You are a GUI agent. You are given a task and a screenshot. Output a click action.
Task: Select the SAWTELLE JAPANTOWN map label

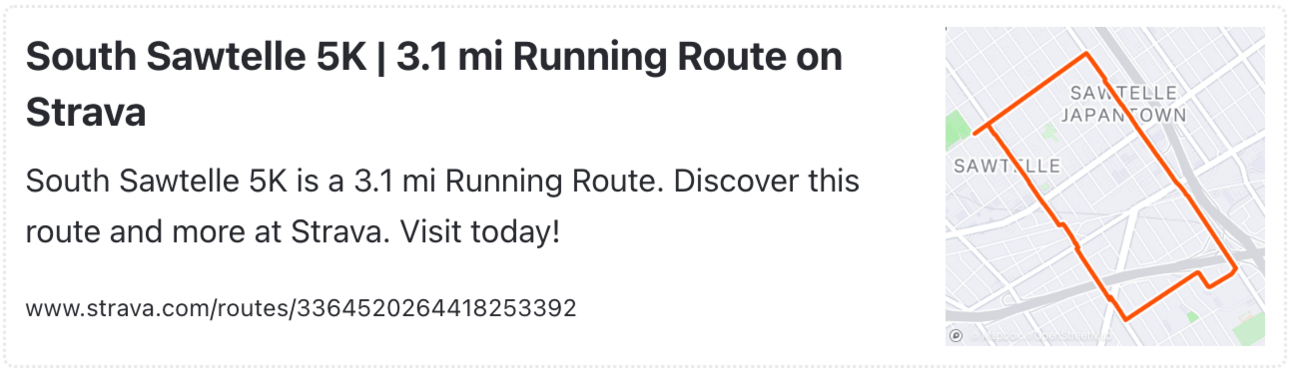pyautogui.click(x=1124, y=104)
